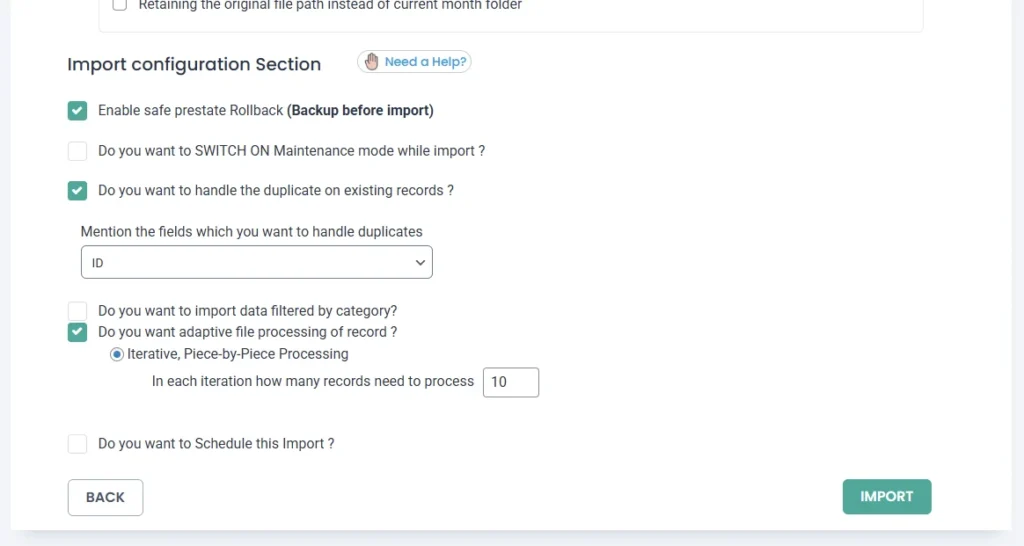Click the SWITCH ON Maintenance mode label text
Screen dimensions: 1024x546
291,151
